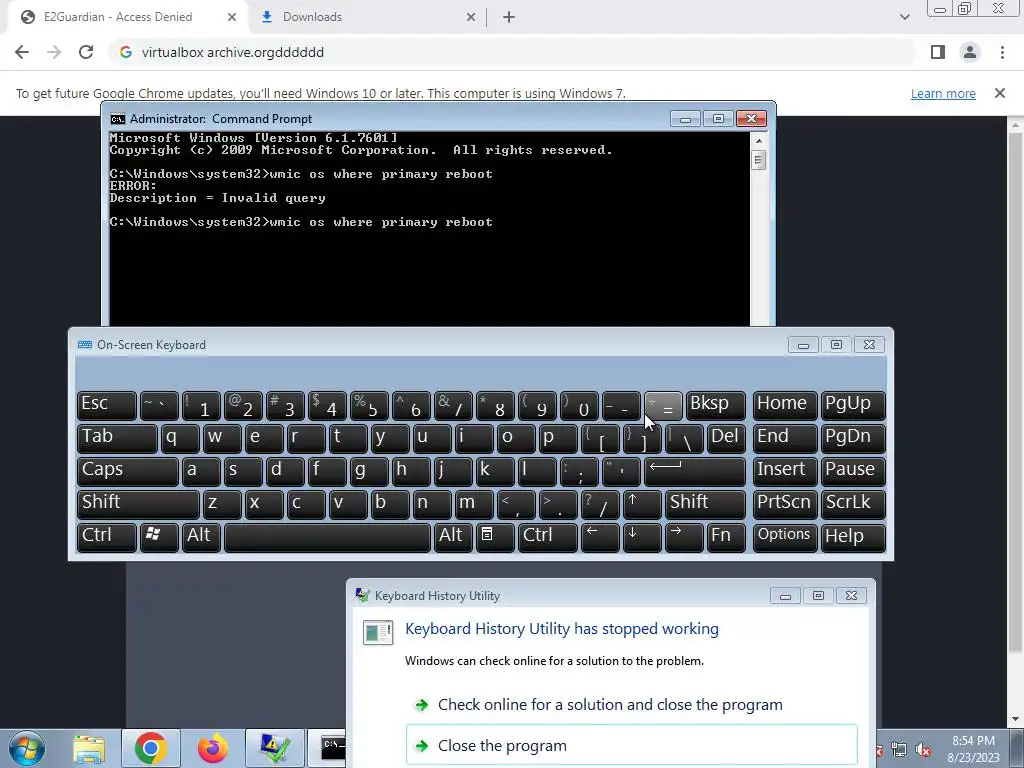This screenshot has width=1024, height=768.
Task: Click the left arrow key
Action: pos(600,537)
